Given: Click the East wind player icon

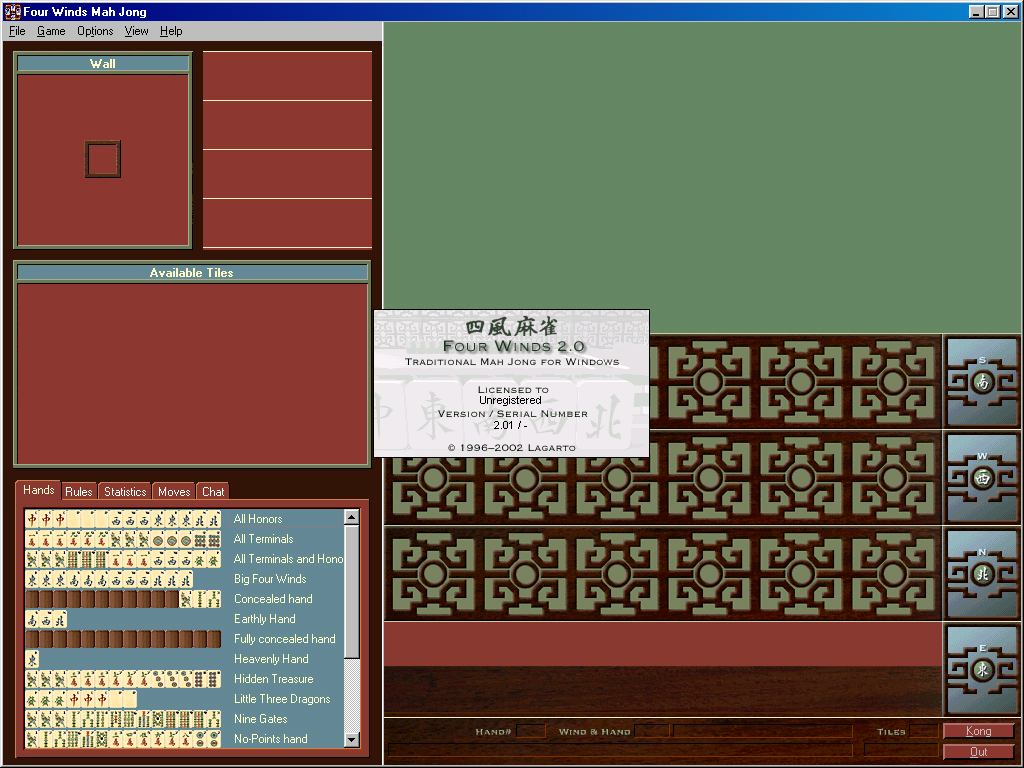Looking at the screenshot, I should coord(982,669).
